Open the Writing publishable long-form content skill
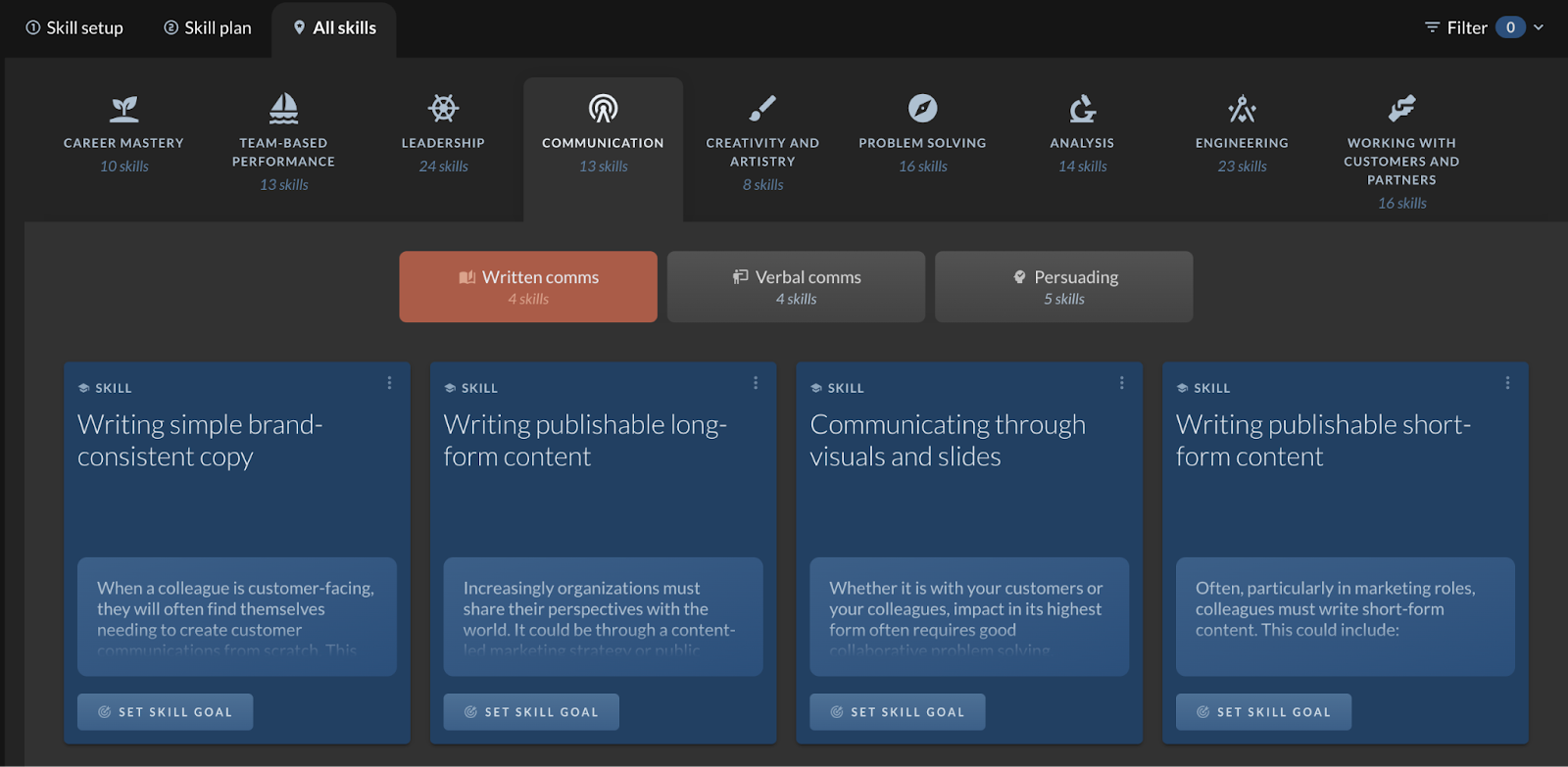This screenshot has width=1568, height=767. pyautogui.click(x=585, y=440)
